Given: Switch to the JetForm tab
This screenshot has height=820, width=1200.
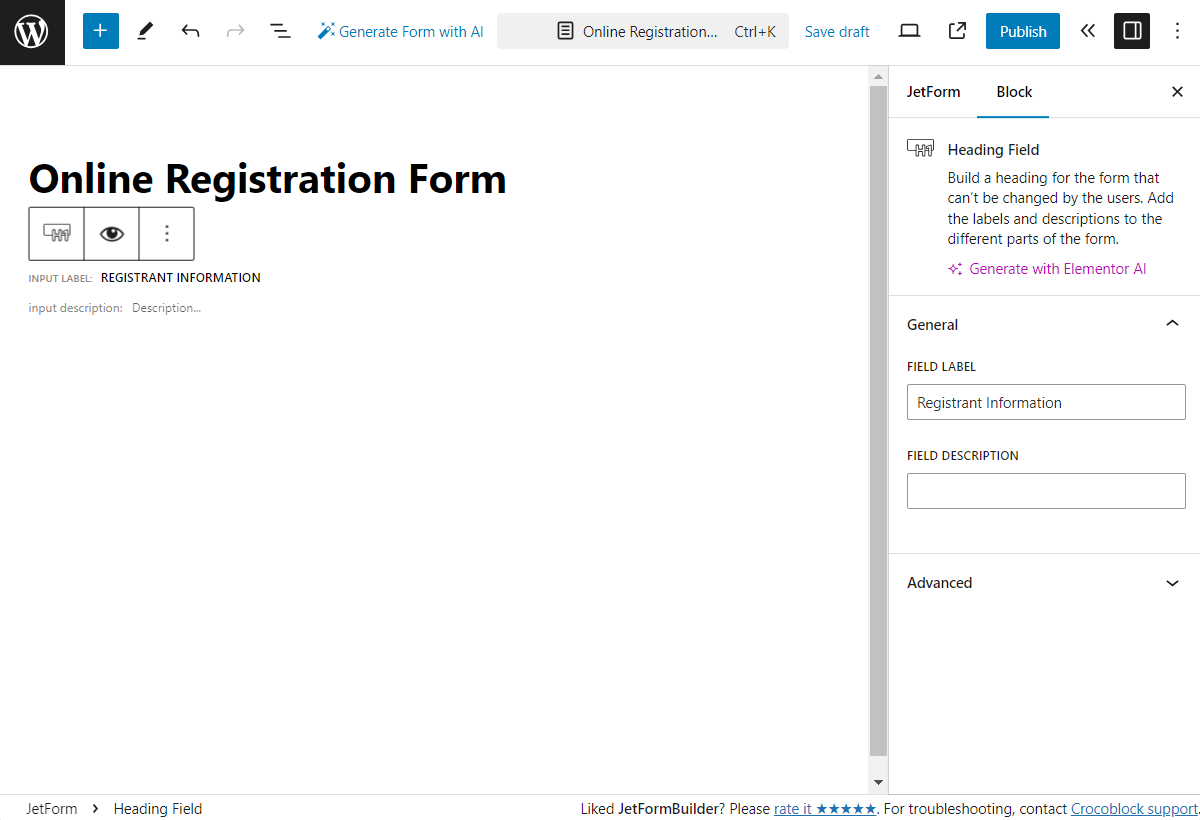Looking at the screenshot, I should [x=933, y=91].
